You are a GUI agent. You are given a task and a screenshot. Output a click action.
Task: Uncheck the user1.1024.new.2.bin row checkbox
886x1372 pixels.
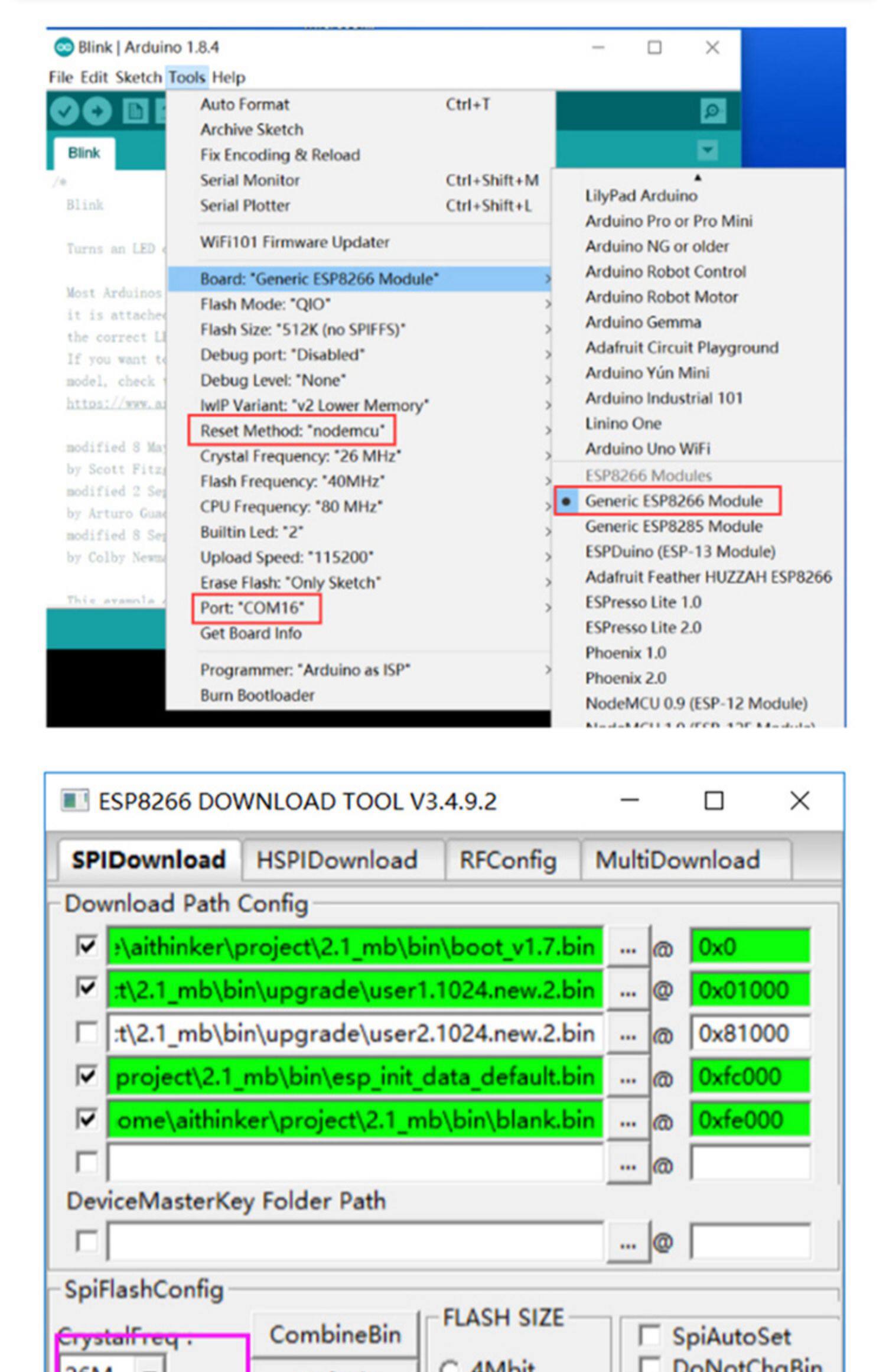tap(87, 989)
